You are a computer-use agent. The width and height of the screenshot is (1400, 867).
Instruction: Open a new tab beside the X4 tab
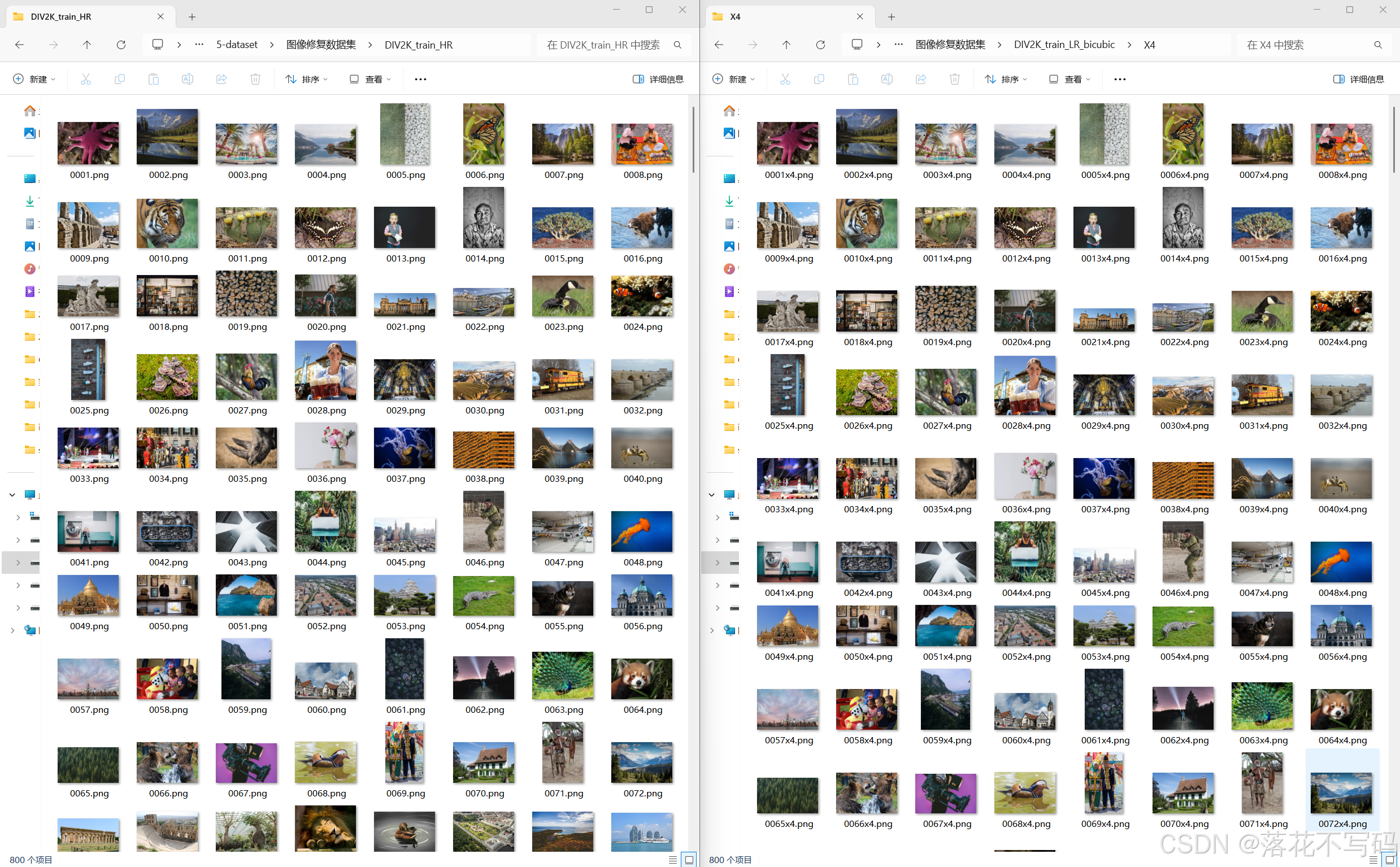pos(892,17)
